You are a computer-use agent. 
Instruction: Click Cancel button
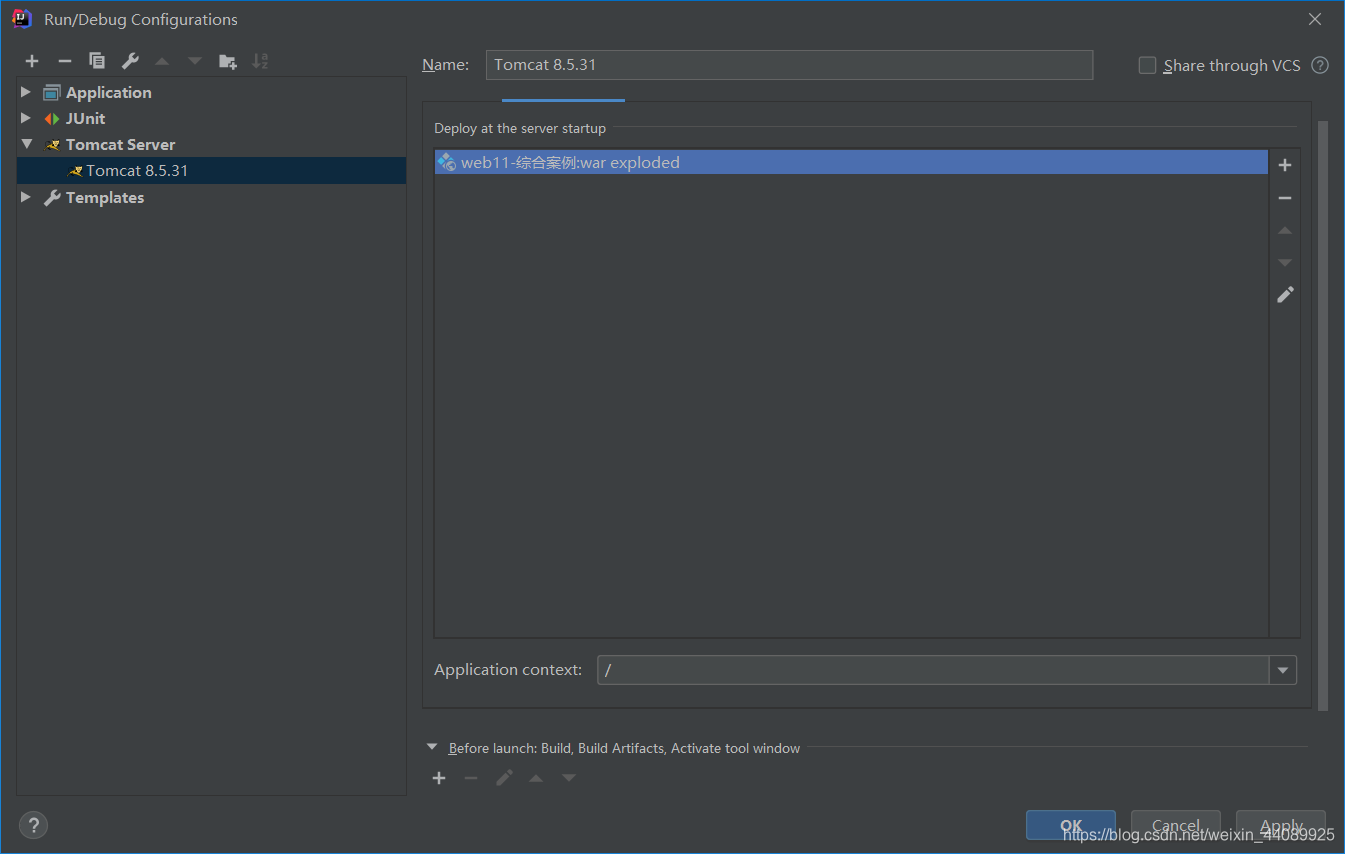[1176, 826]
